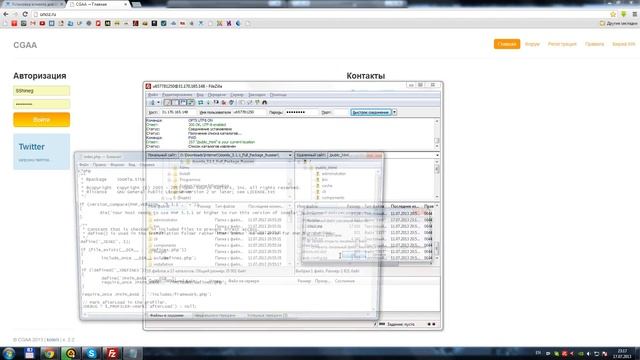640x360 pixels.
Task: Expand the local site path dropdown
Action: pos(290,155)
